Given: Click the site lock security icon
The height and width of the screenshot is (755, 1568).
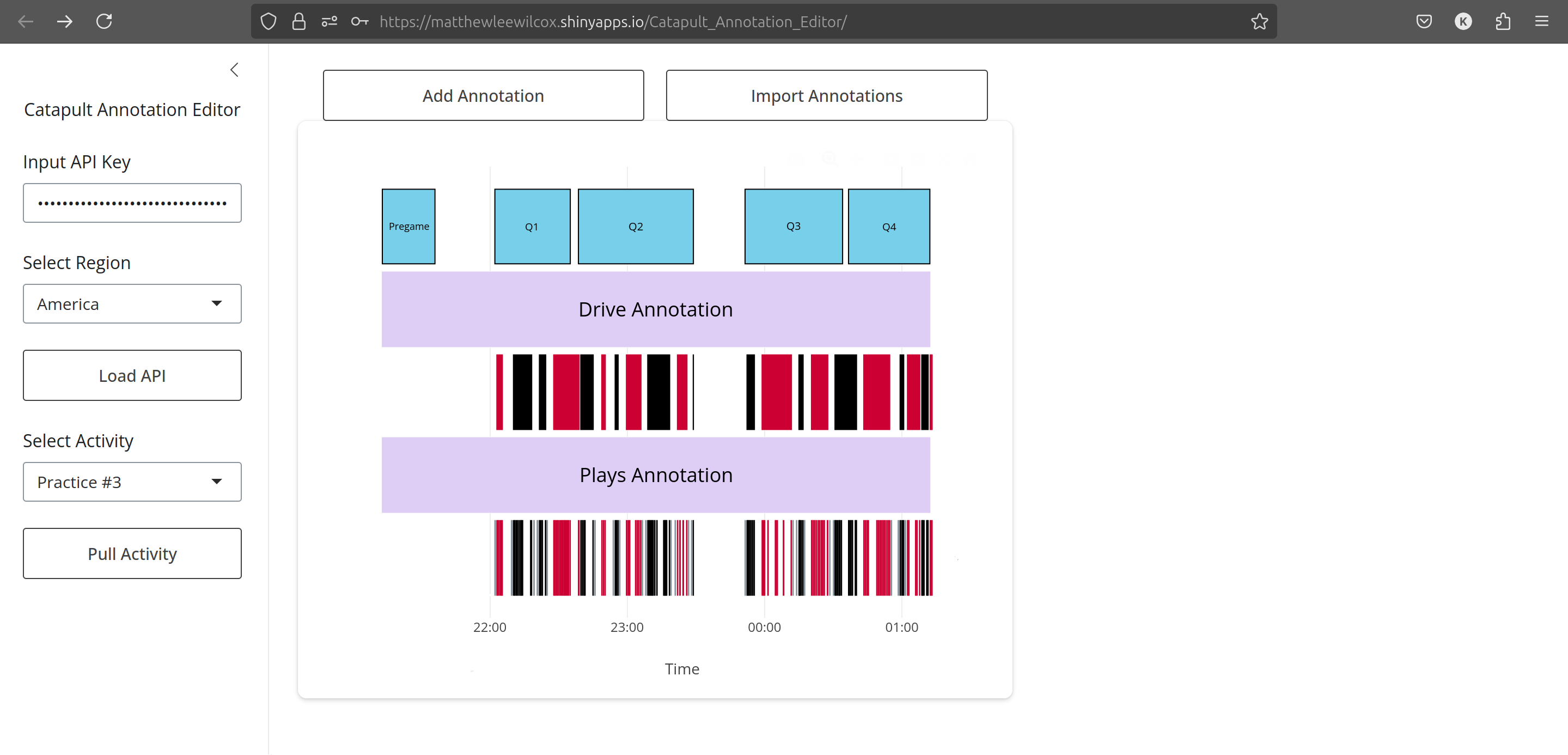Looking at the screenshot, I should point(298,21).
